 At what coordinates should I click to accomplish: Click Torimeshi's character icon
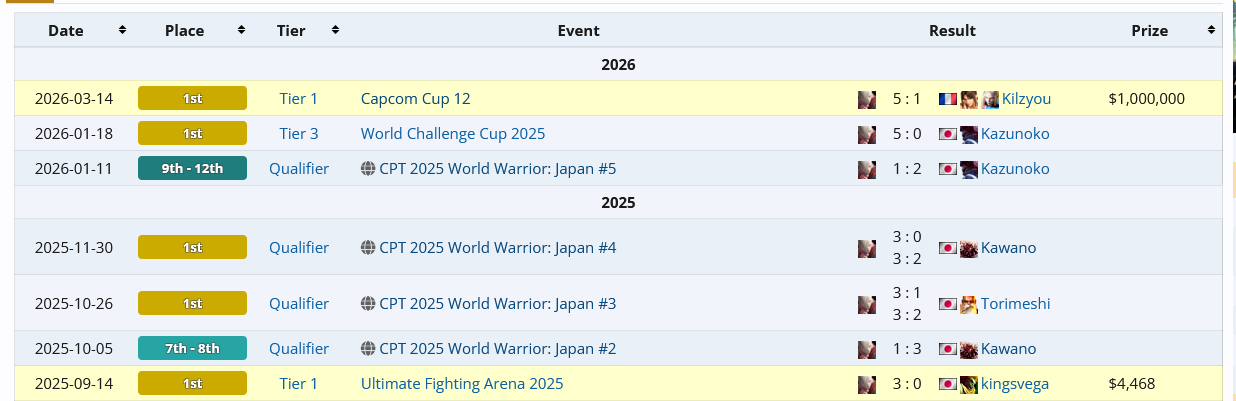969,304
